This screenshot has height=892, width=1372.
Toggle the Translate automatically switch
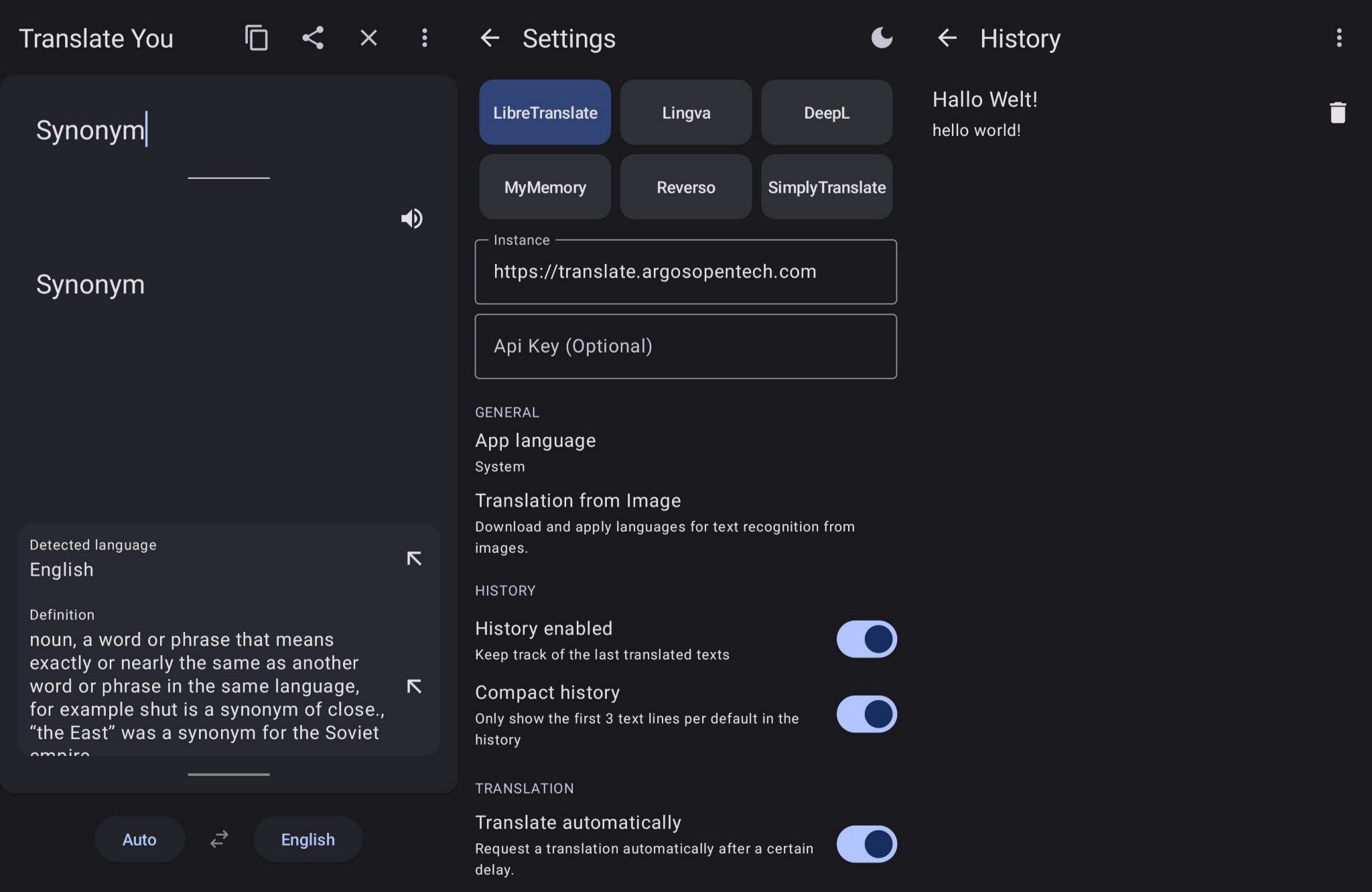pyautogui.click(x=866, y=844)
